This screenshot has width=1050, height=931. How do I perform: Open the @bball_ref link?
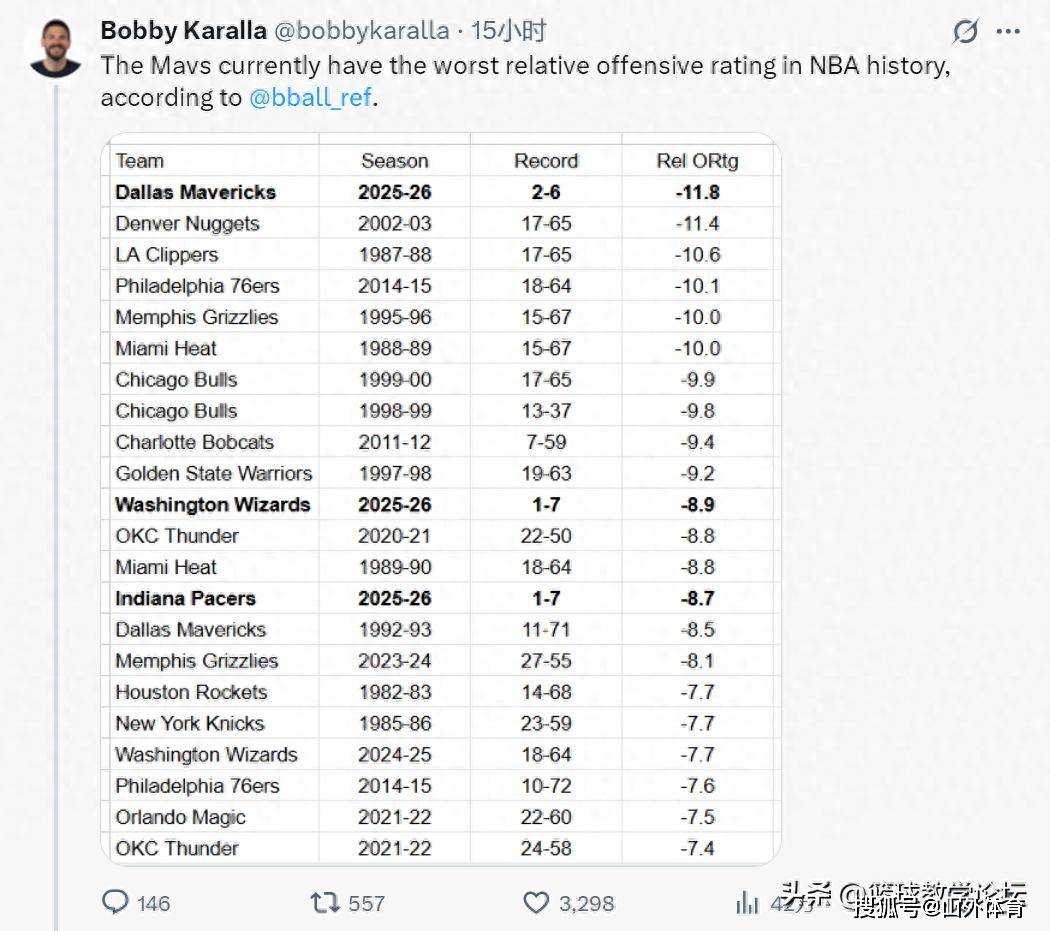[x=308, y=98]
